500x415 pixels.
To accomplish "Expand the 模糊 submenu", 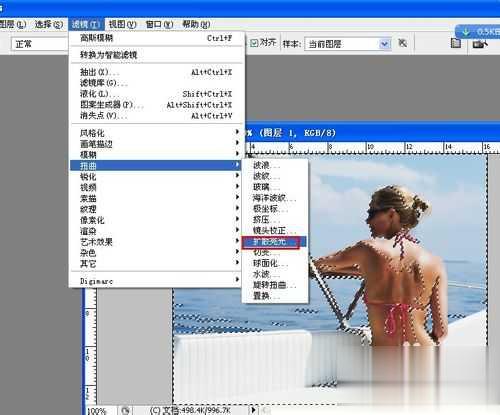I will [155, 154].
